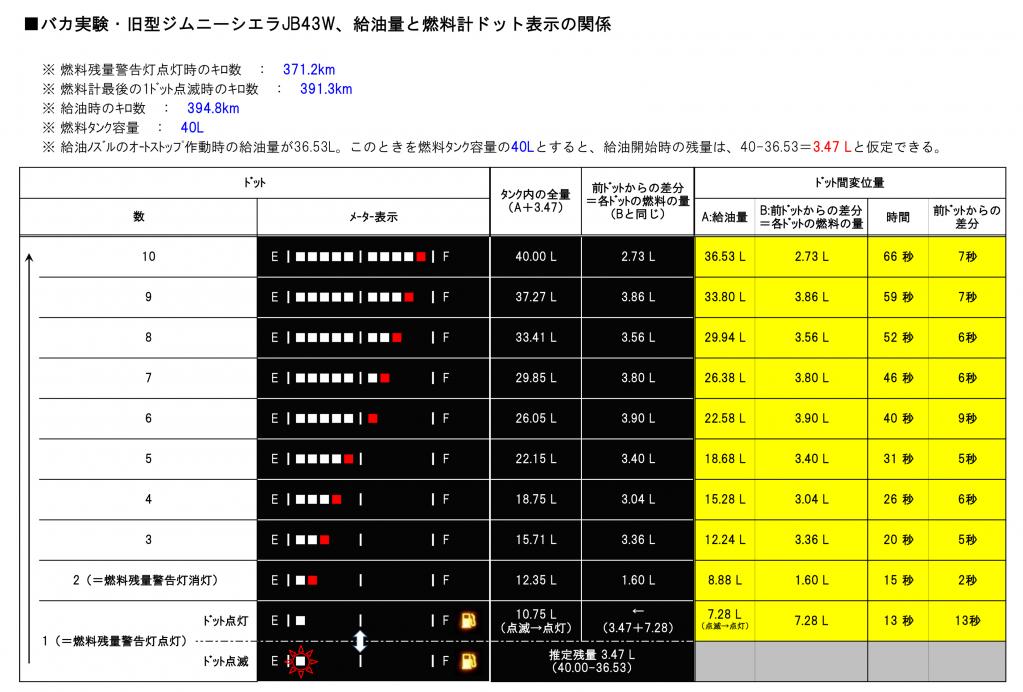This screenshot has height=692, width=1023.
Task: Click the yellow 12.24 L cell
Action: [724, 539]
